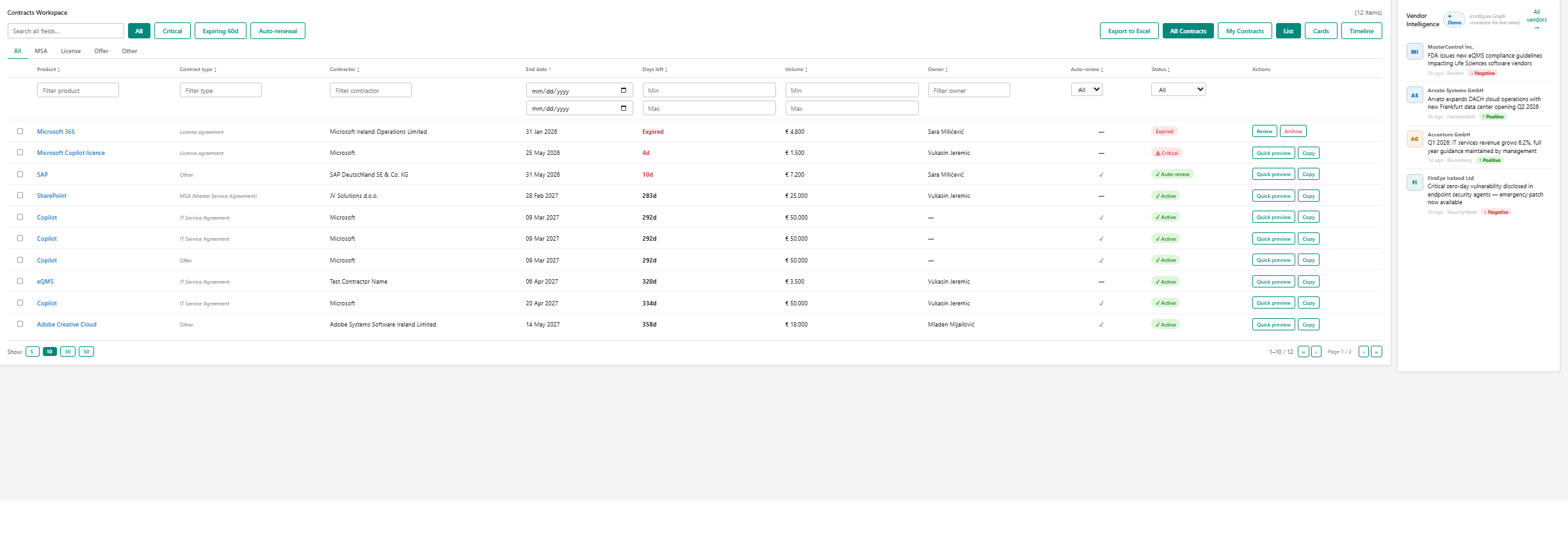1568x557 pixels.
Task: Click the Accenture GmbH AG avatar
Action: (1414, 139)
